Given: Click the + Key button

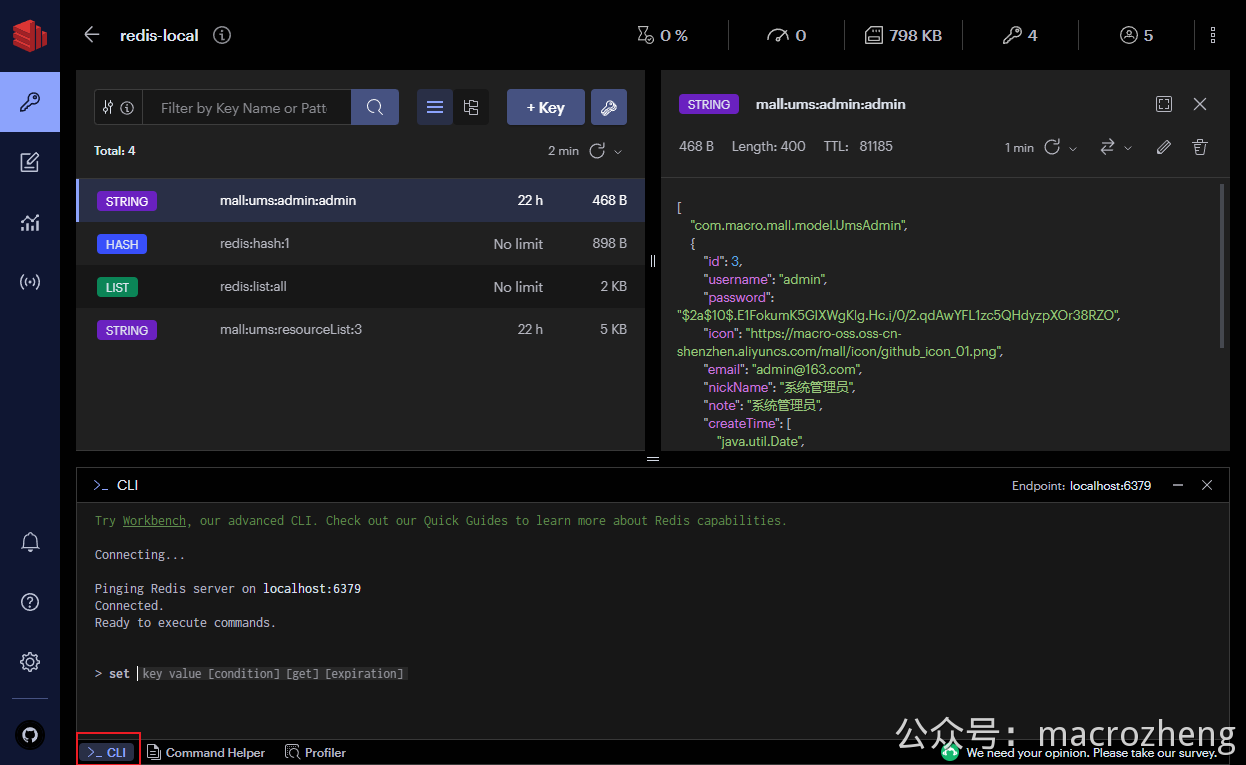Looking at the screenshot, I should [x=546, y=108].
